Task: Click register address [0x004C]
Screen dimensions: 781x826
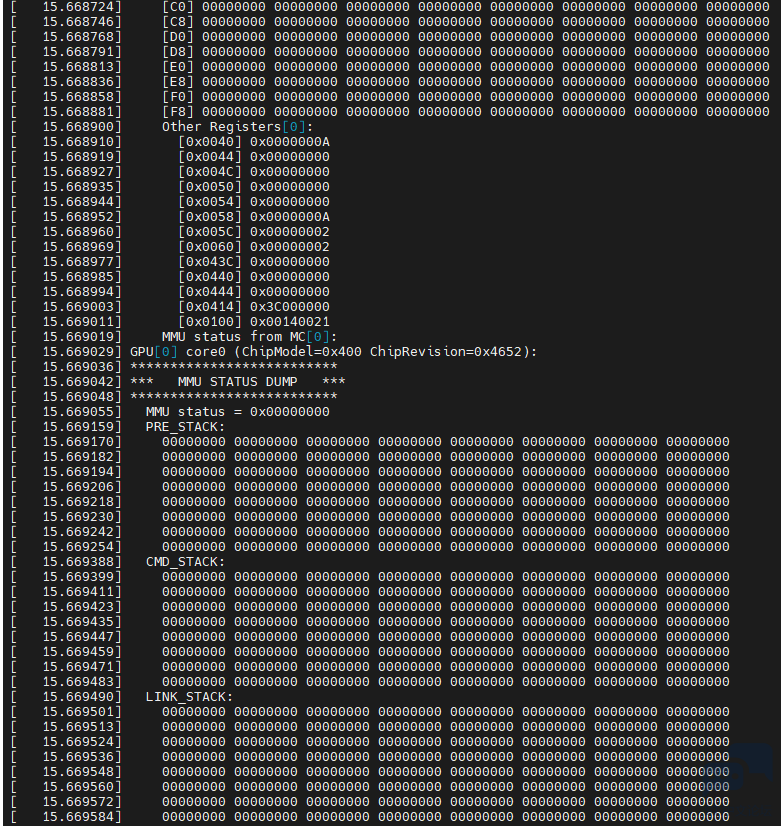Action: pos(210,172)
